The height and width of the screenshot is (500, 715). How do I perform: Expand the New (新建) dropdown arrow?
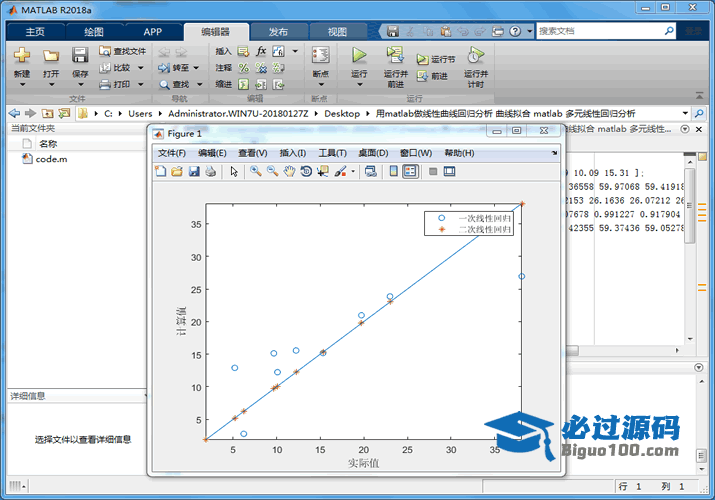[21, 85]
